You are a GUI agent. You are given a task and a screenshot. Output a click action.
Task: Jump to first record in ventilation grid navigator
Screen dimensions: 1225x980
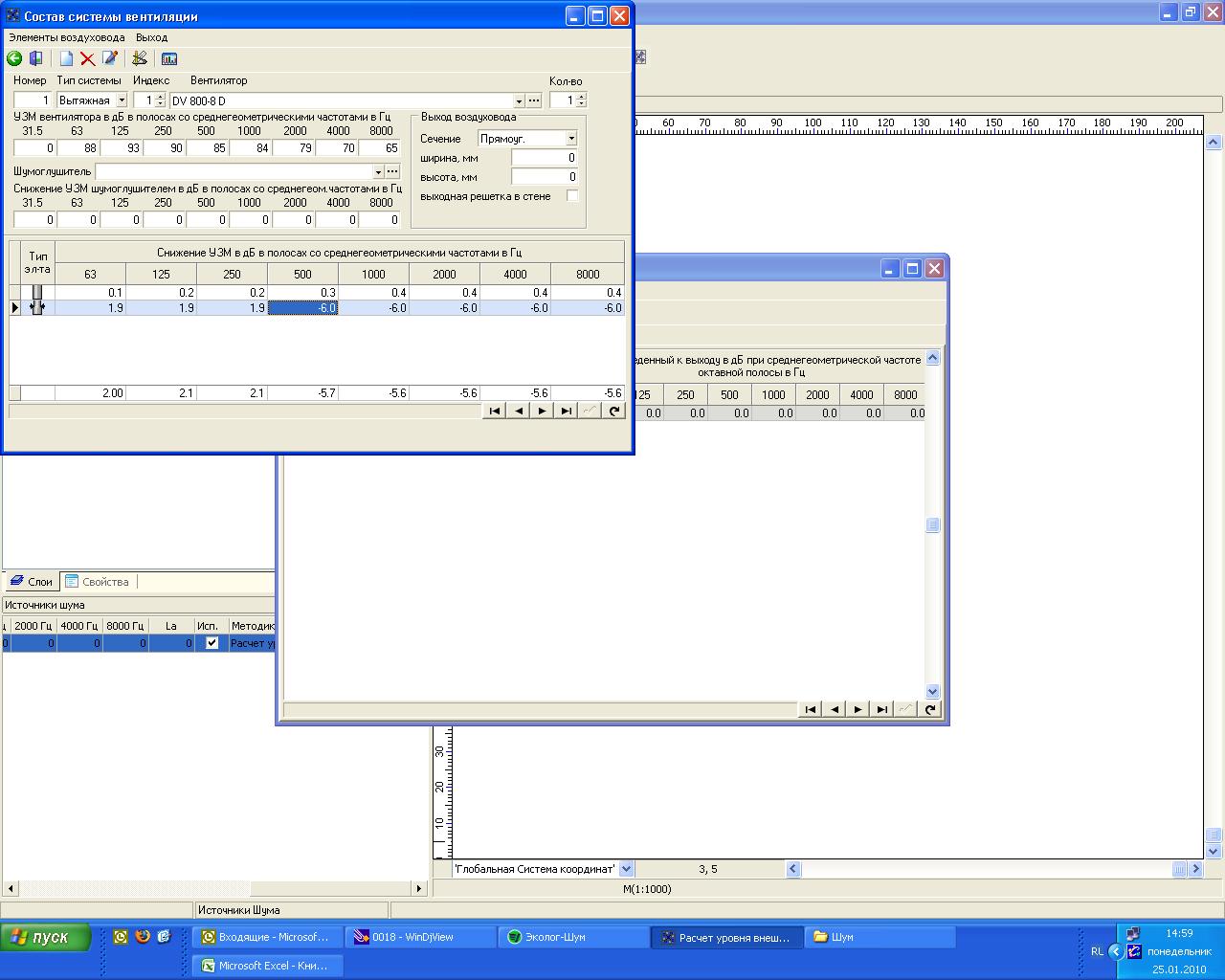pos(495,411)
